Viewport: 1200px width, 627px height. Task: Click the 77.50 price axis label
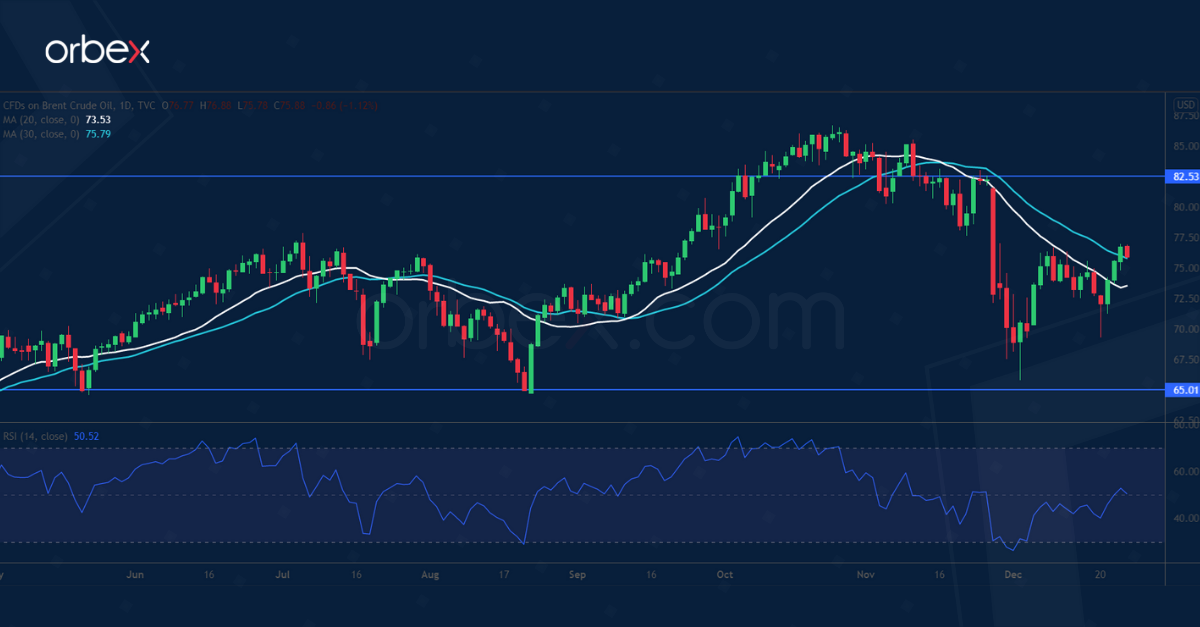pyautogui.click(x=1186, y=238)
